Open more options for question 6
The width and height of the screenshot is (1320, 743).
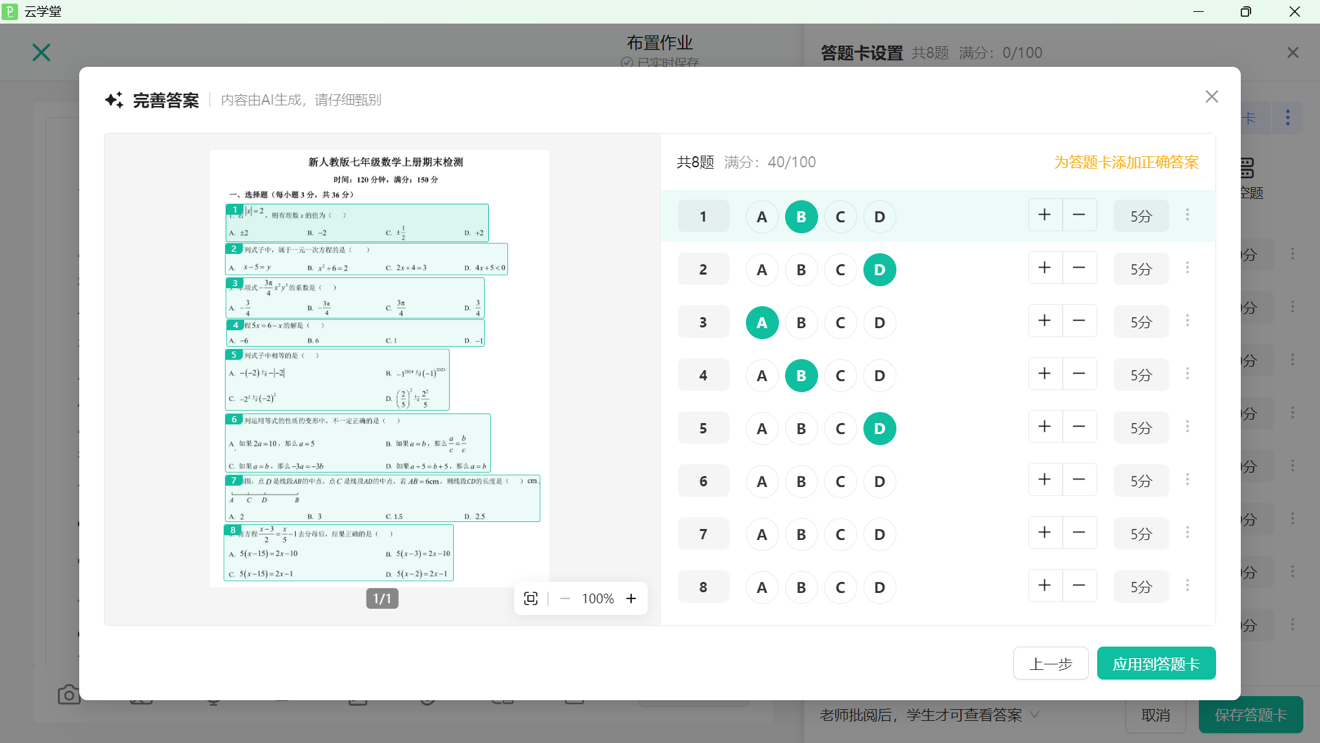(1188, 480)
